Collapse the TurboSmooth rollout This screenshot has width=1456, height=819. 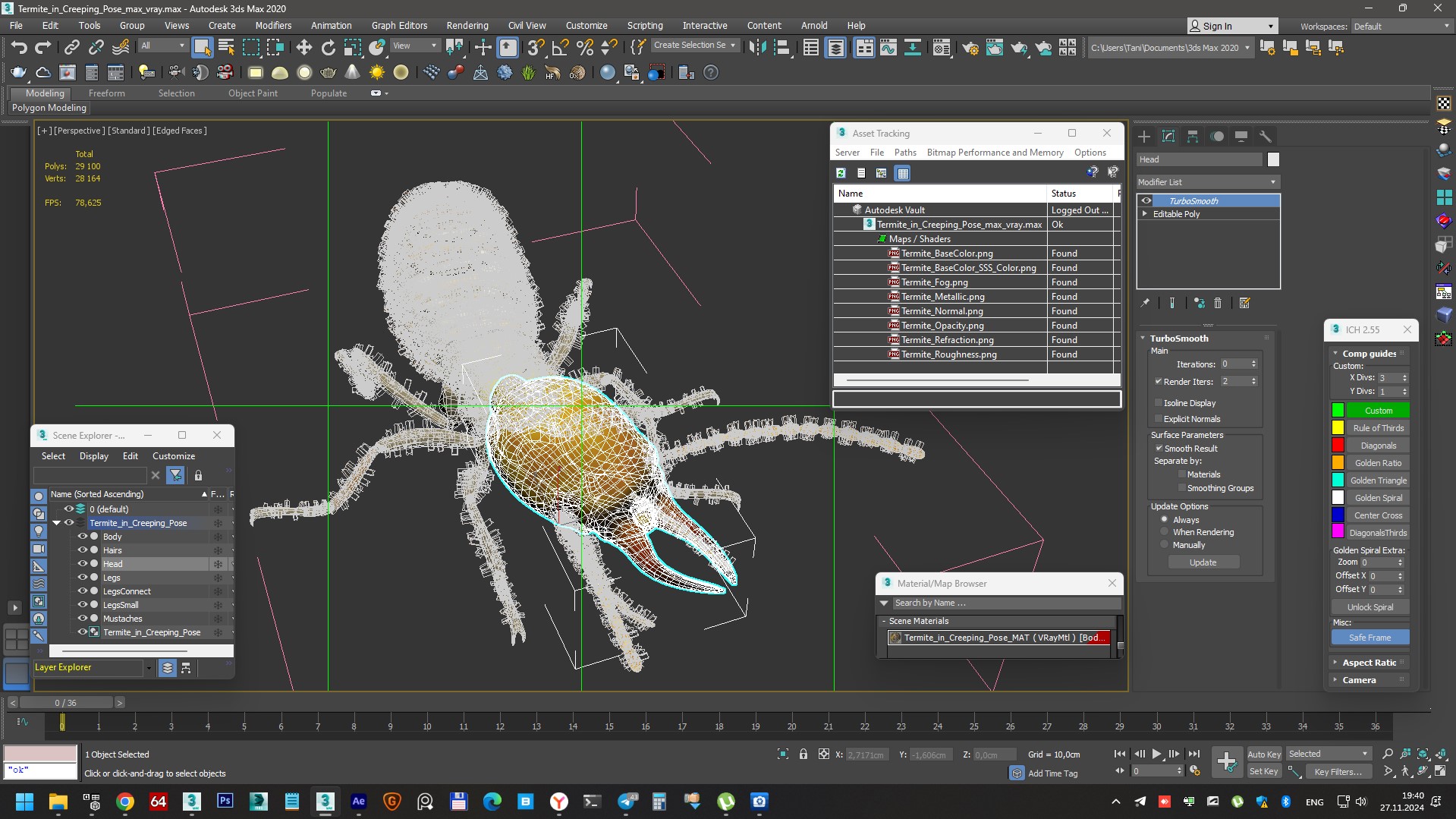(1143, 339)
